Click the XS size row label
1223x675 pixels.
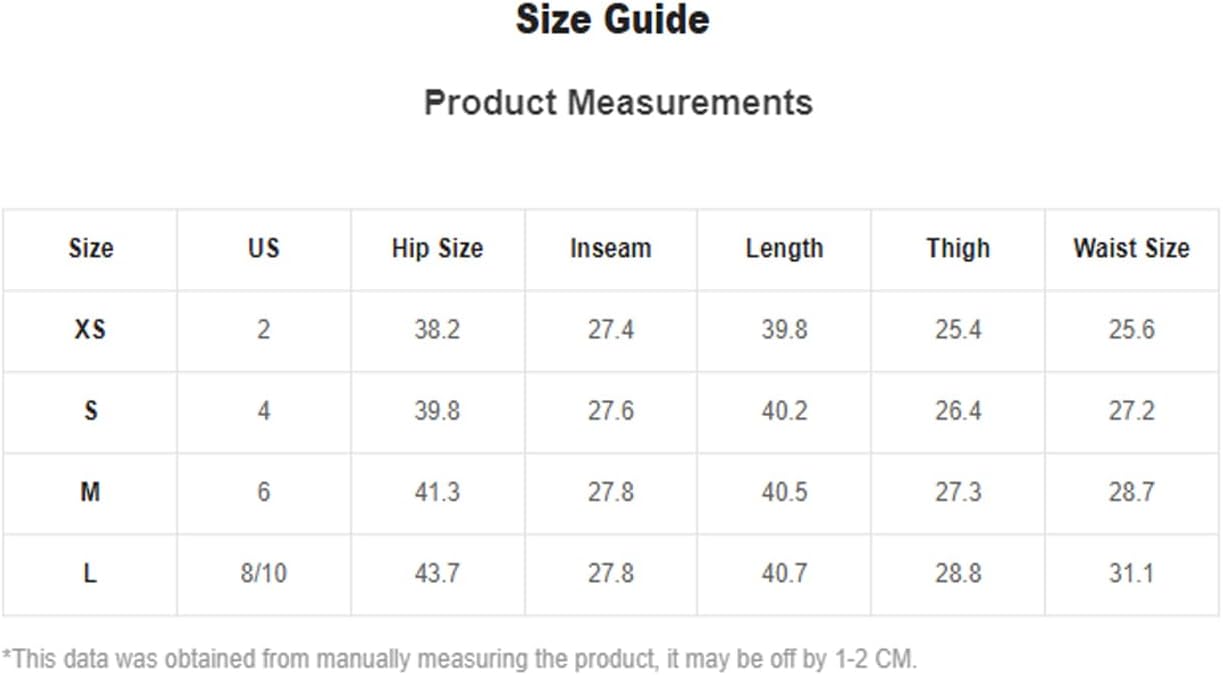click(x=90, y=330)
